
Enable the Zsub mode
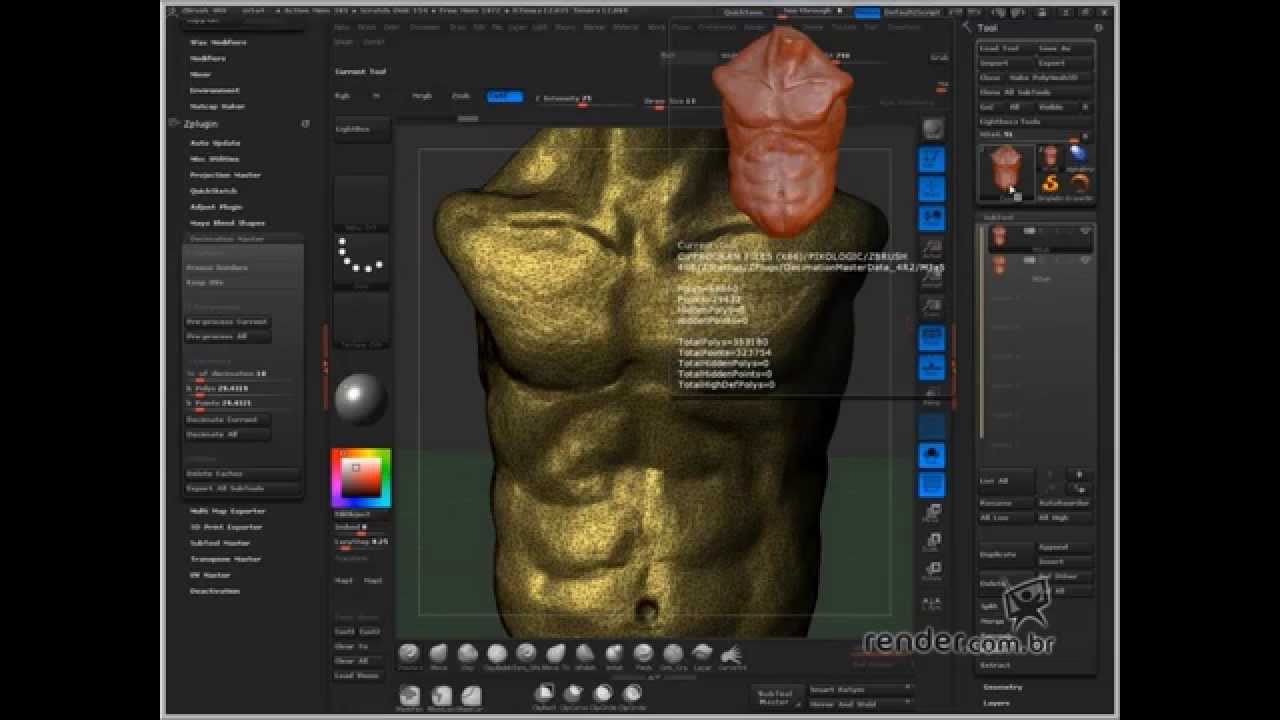(461, 96)
